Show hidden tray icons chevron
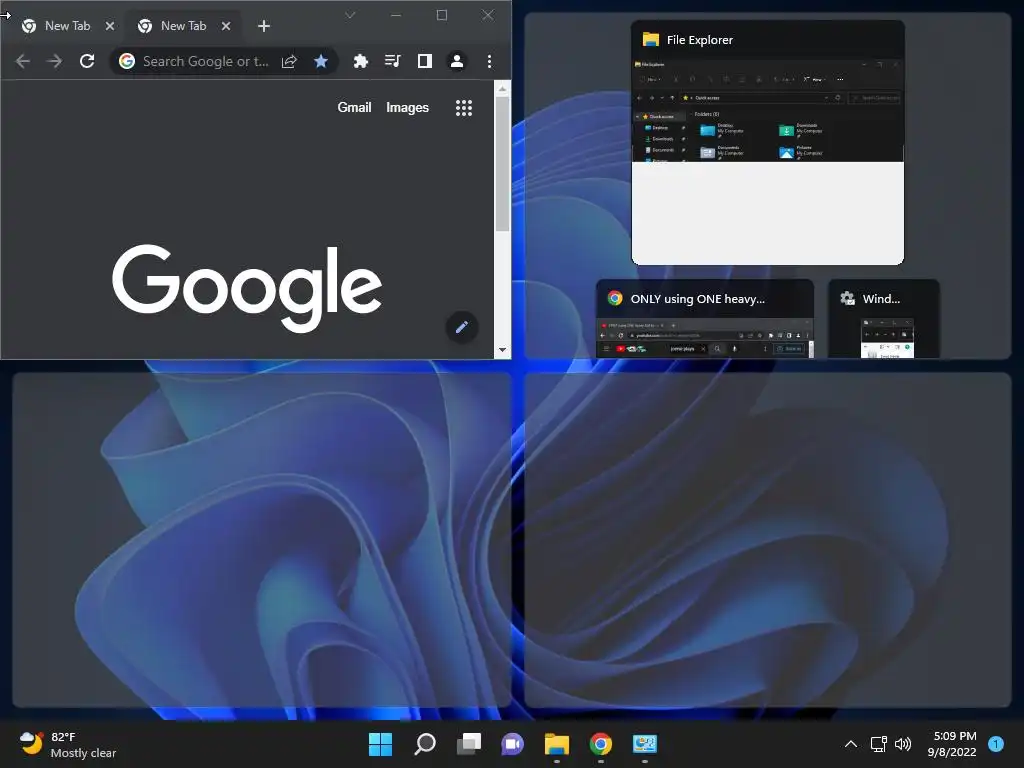Image resolution: width=1024 pixels, height=768 pixels. [x=850, y=744]
